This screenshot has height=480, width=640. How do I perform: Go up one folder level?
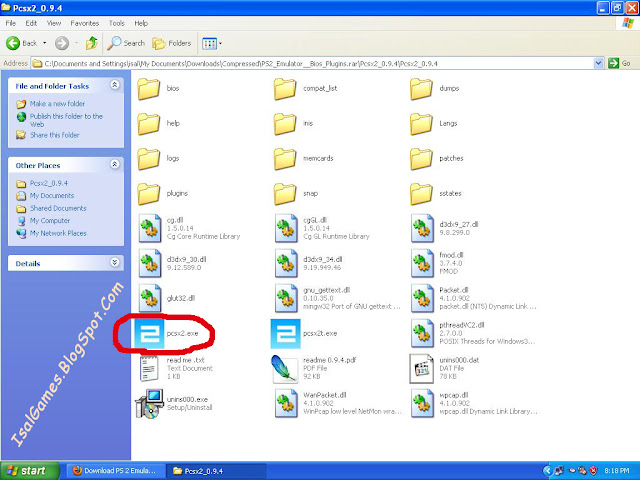coord(92,43)
